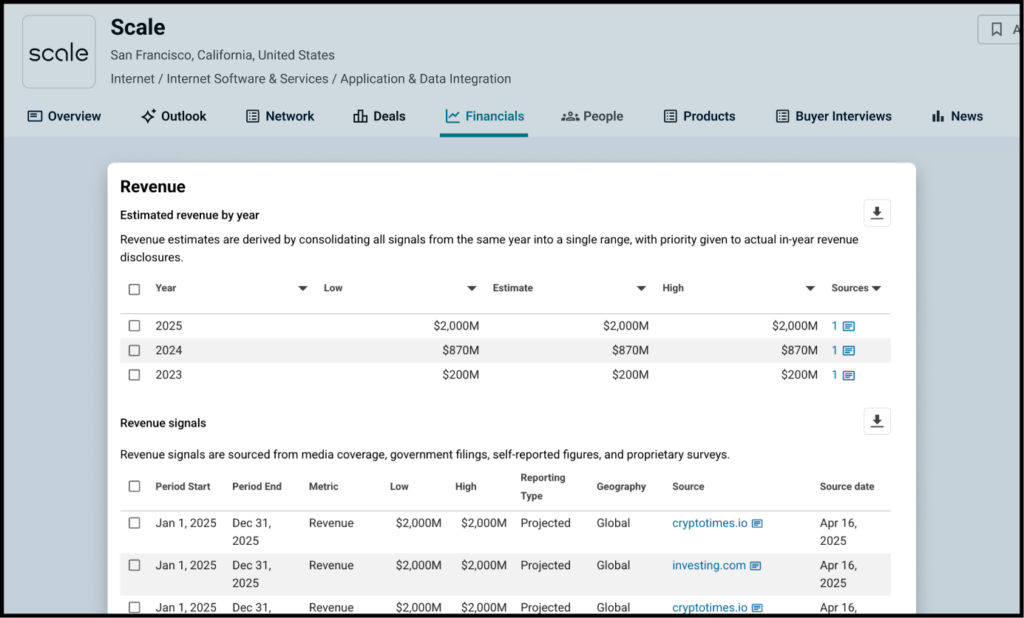Select the 2025 revenue row checkbox

[134, 326]
